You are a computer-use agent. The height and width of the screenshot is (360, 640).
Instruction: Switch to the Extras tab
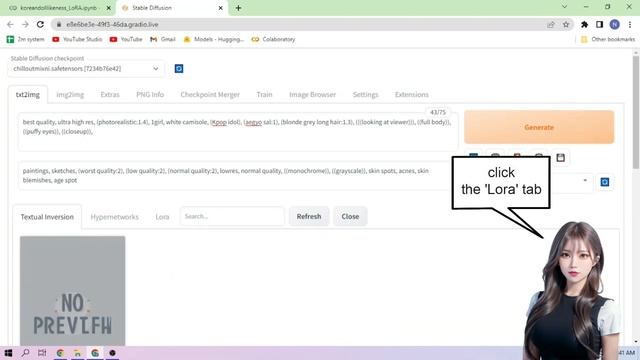pyautogui.click(x=110, y=95)
